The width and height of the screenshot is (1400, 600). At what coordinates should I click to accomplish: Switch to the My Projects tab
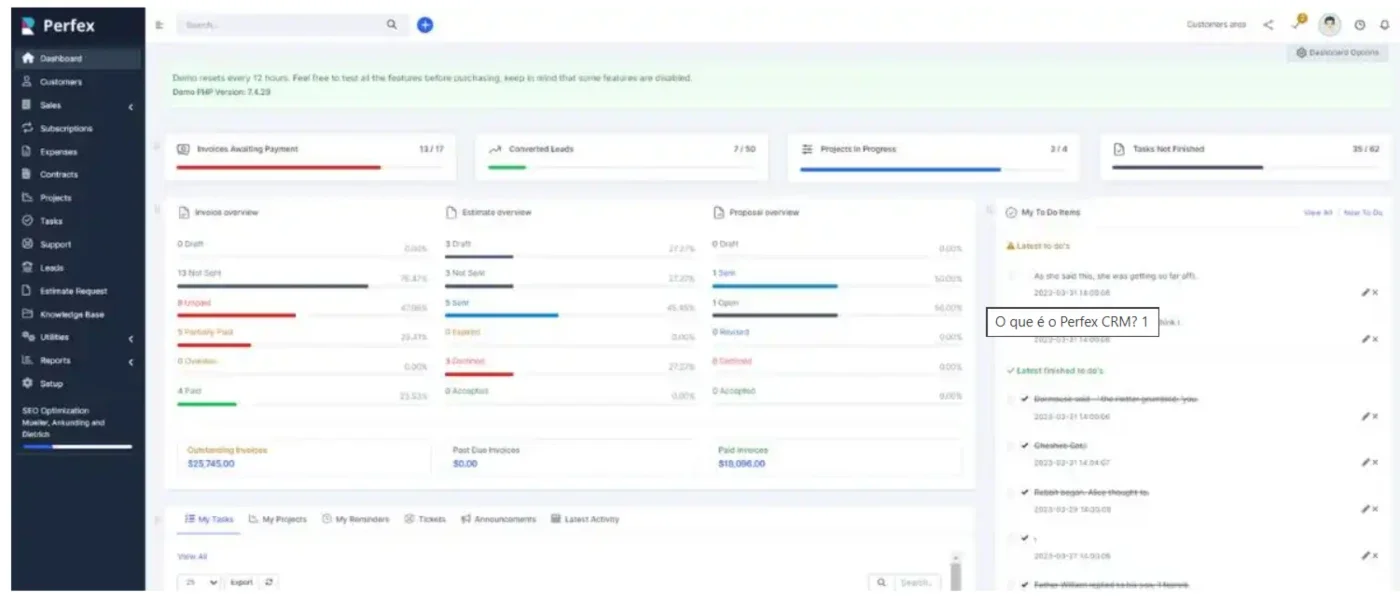[278, 519]
